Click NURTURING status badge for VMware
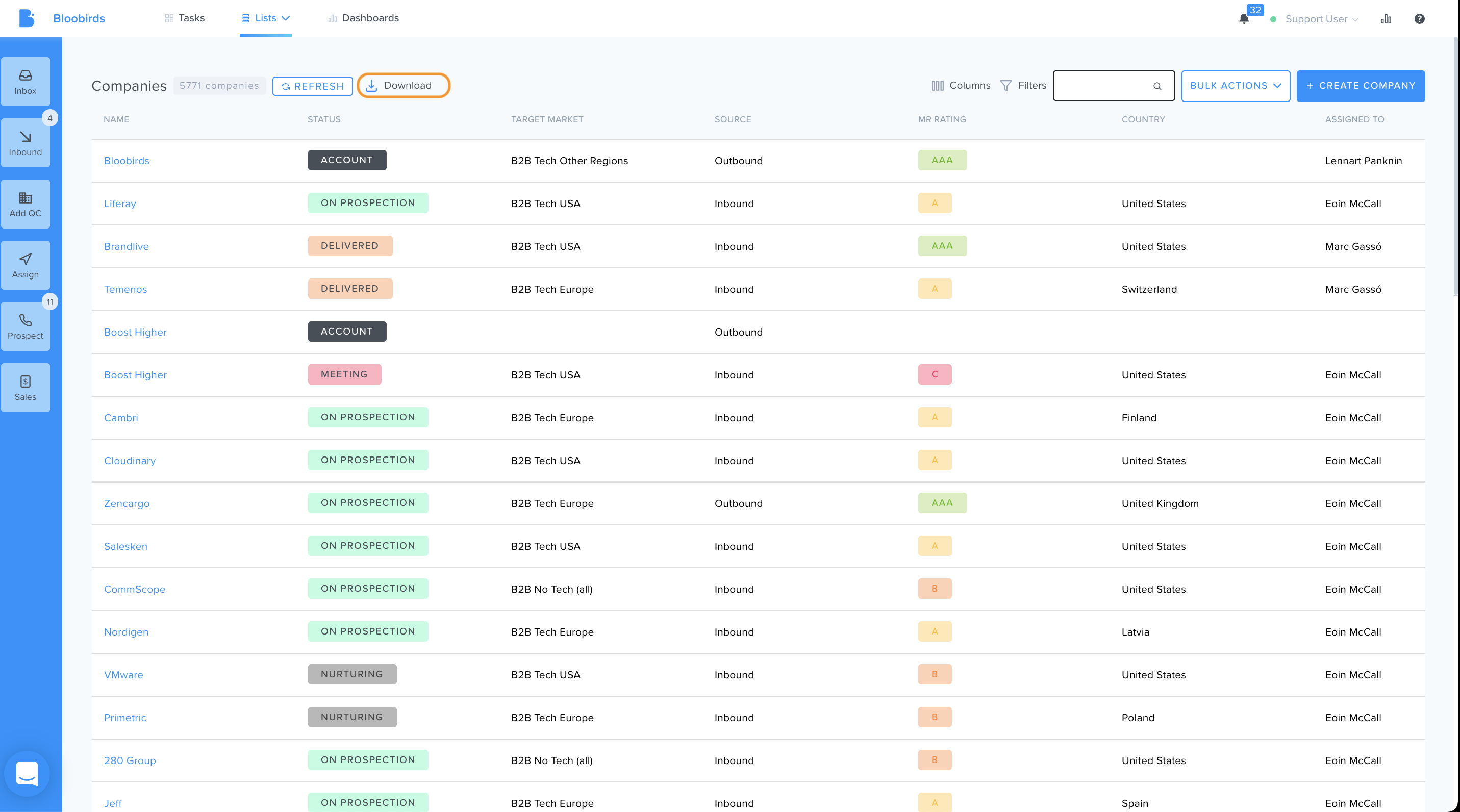Screen dimensions: 1460x812 [x=352, y=674]
